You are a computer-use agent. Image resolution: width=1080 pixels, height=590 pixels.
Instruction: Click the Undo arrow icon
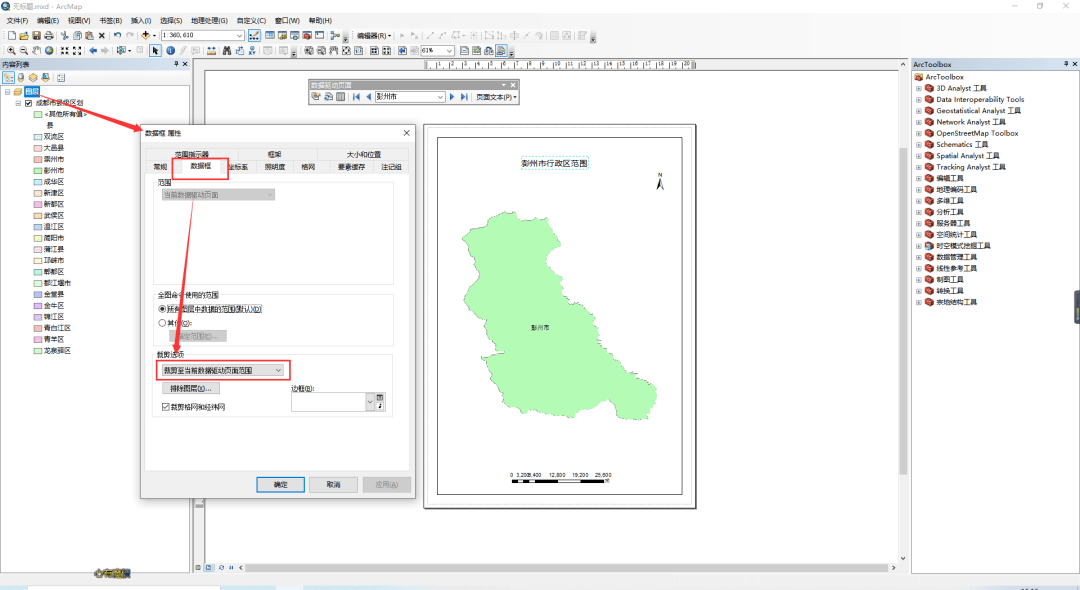(x=117, y=36)
